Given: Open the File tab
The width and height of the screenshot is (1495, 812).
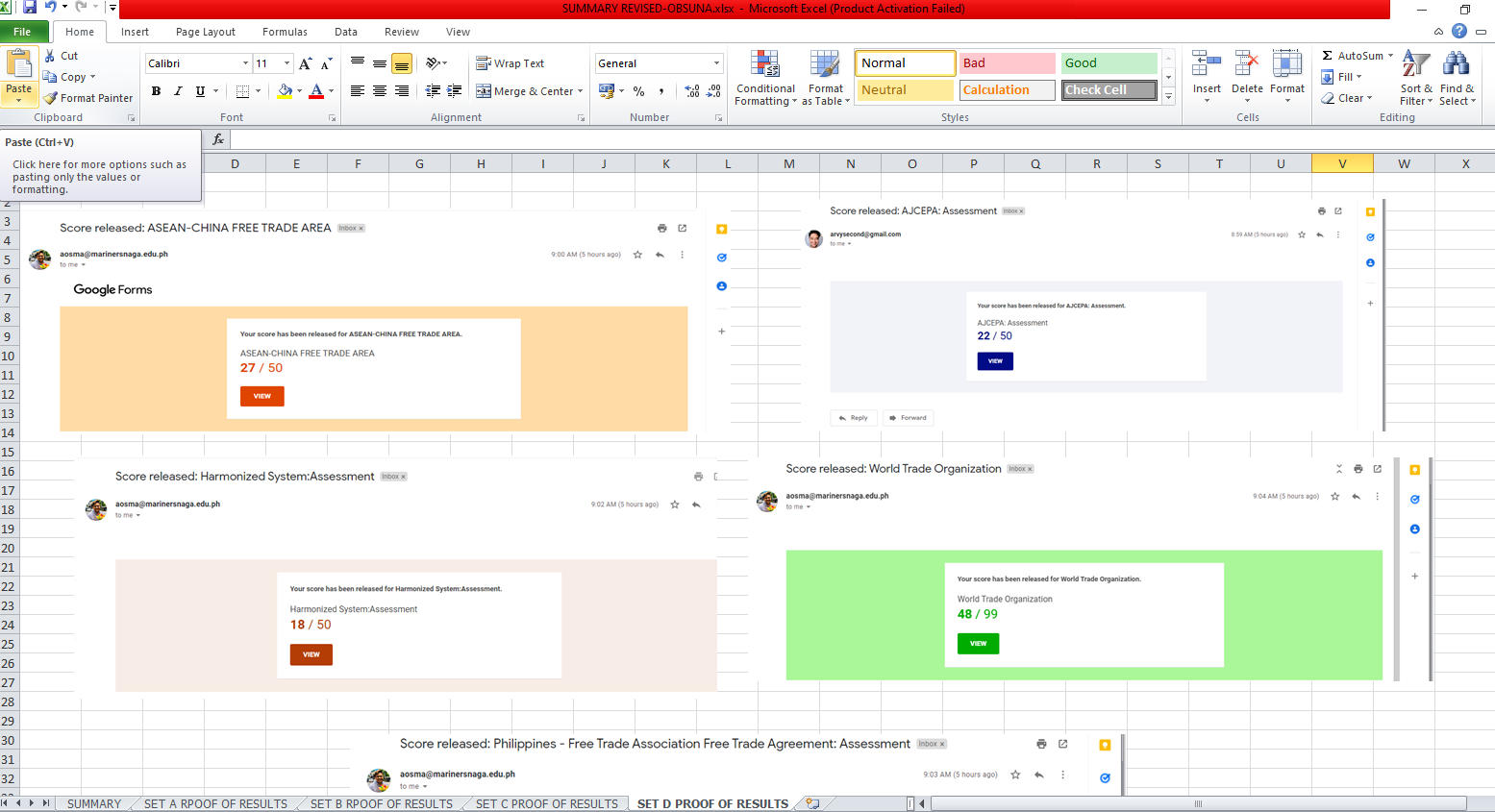Looking at the screenshot, I should tap(22, 32).
